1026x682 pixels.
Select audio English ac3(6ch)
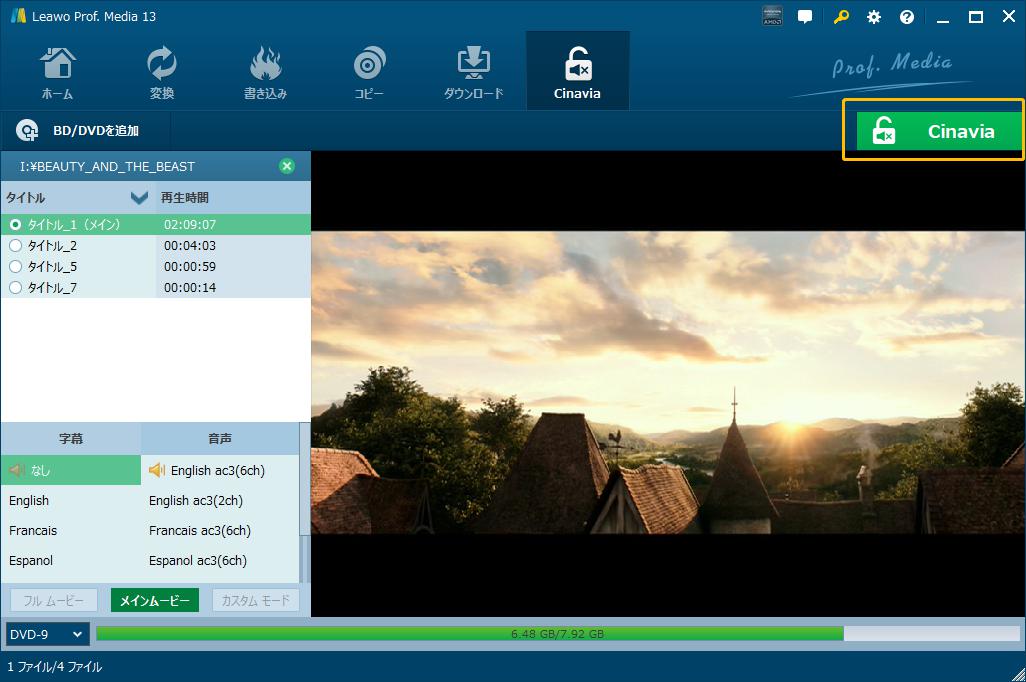click(220, 470)
